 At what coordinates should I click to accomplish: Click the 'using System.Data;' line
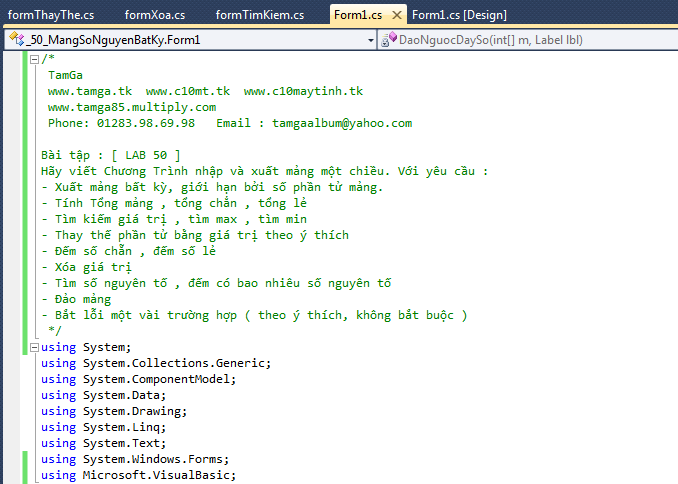point(103,395)
